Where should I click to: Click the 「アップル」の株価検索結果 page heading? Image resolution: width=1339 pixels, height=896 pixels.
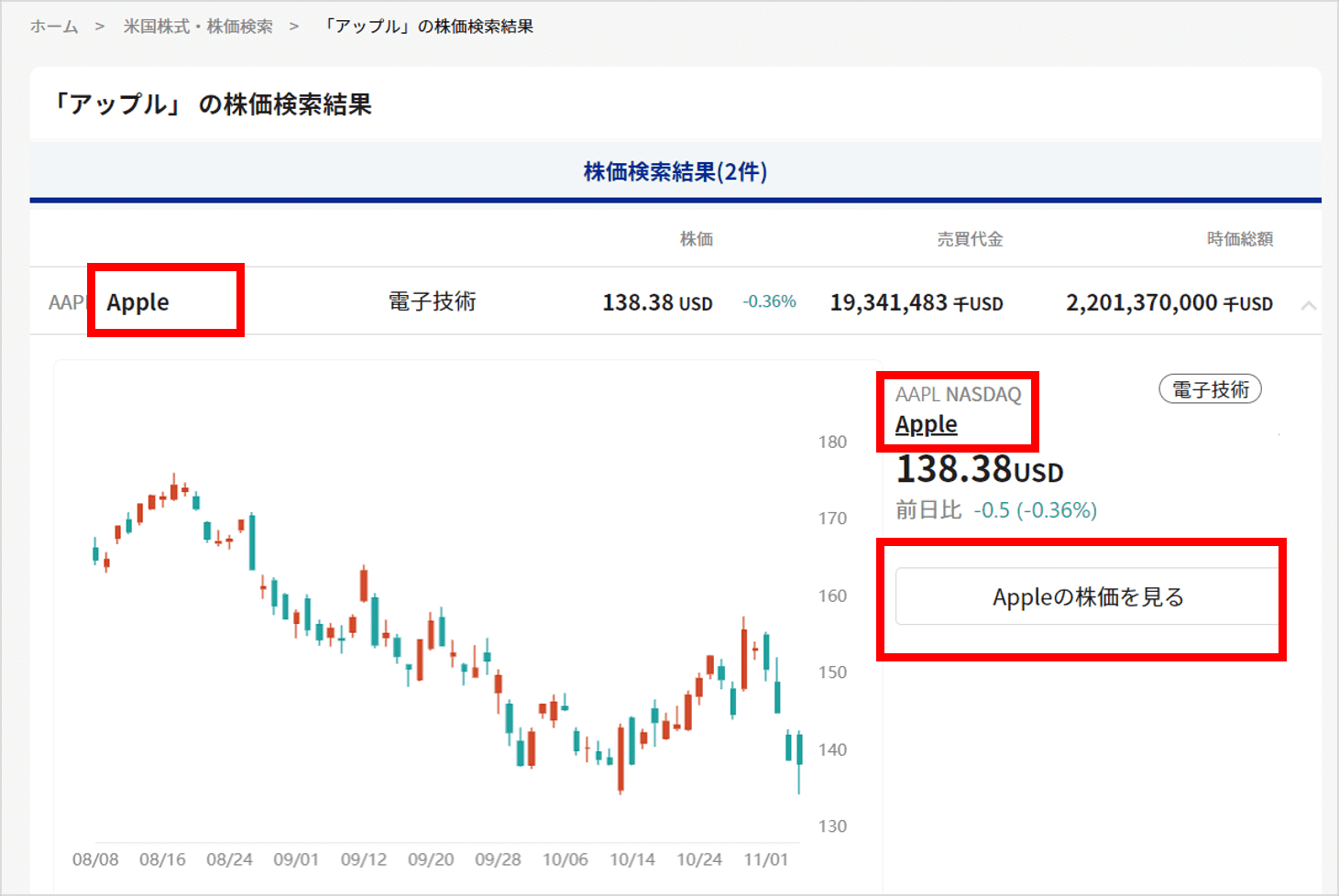(x=211, y=104)
